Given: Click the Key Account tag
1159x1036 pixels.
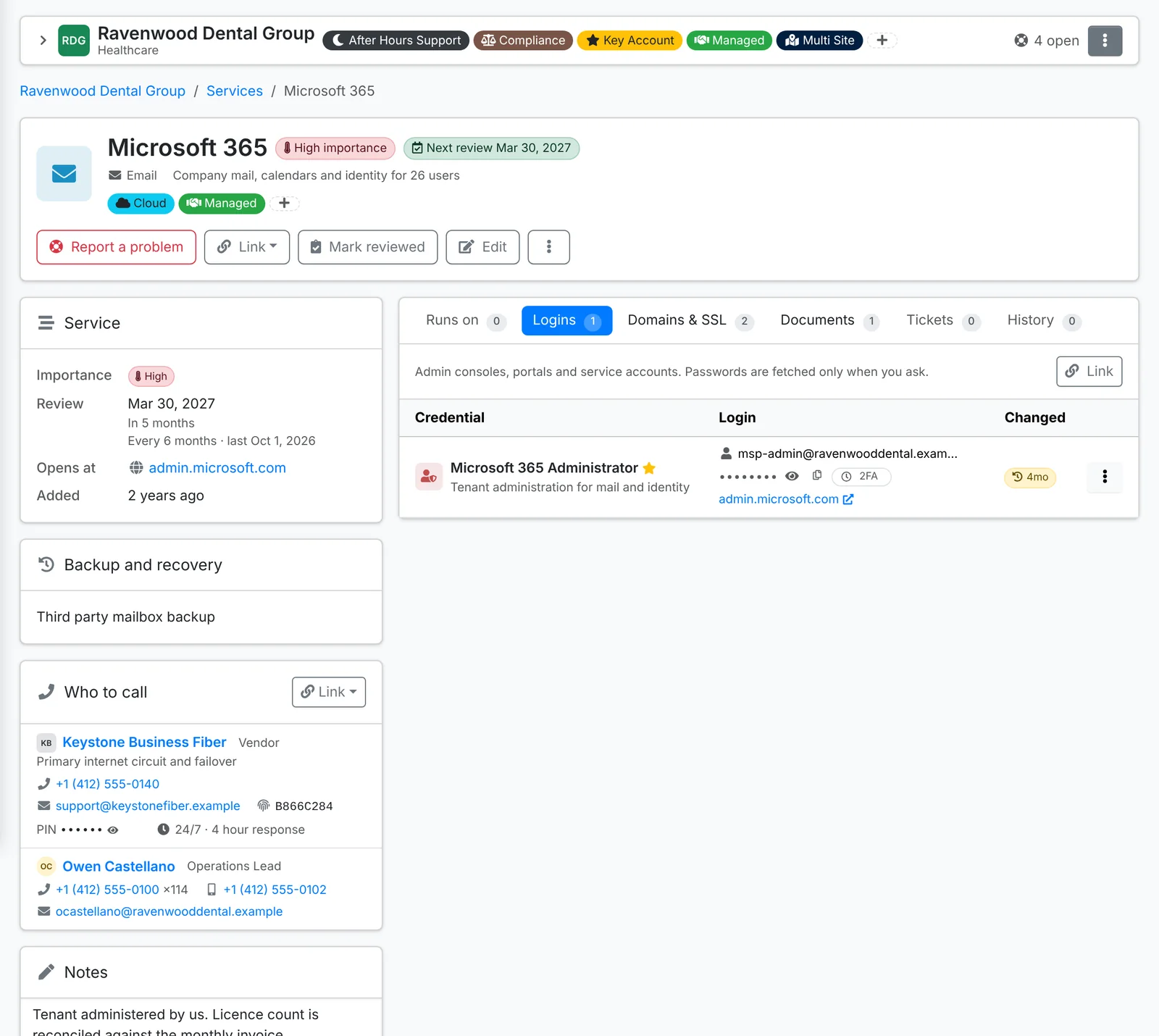Looking at the screenshot, I should [x=629, y=41].
